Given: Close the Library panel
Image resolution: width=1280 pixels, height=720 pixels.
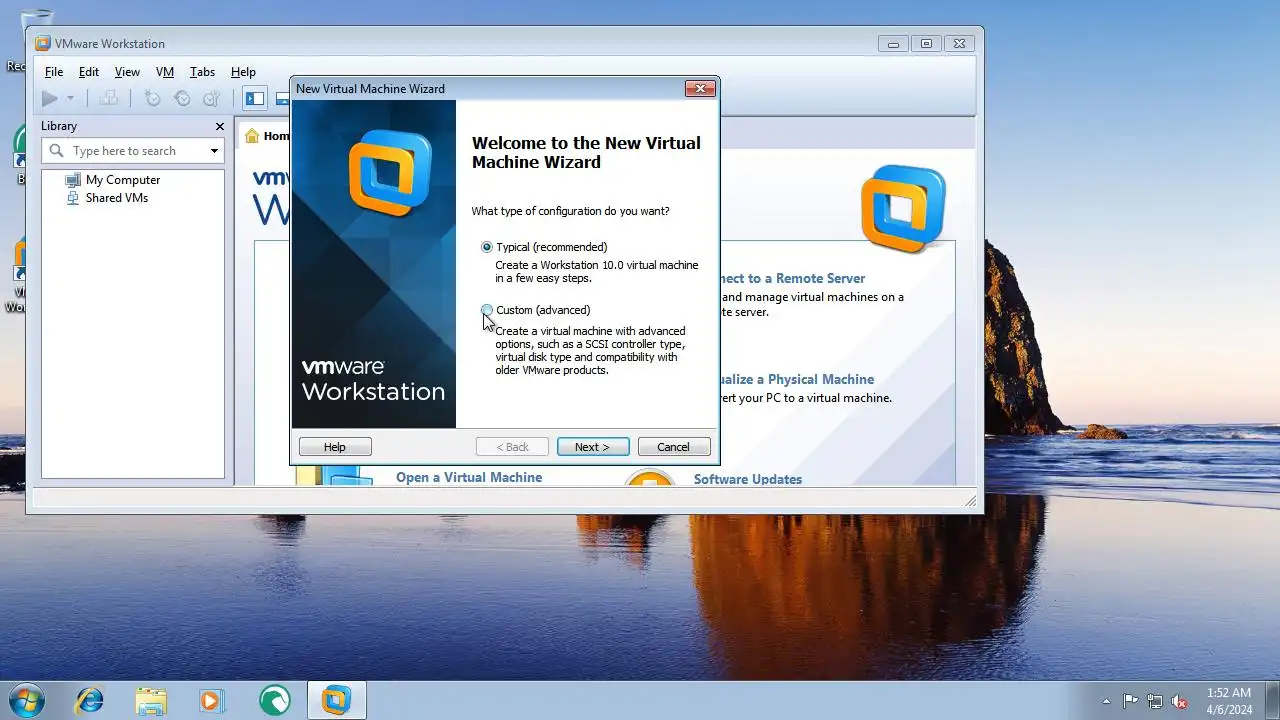Looking at the screenshot, I should point(220,126).
